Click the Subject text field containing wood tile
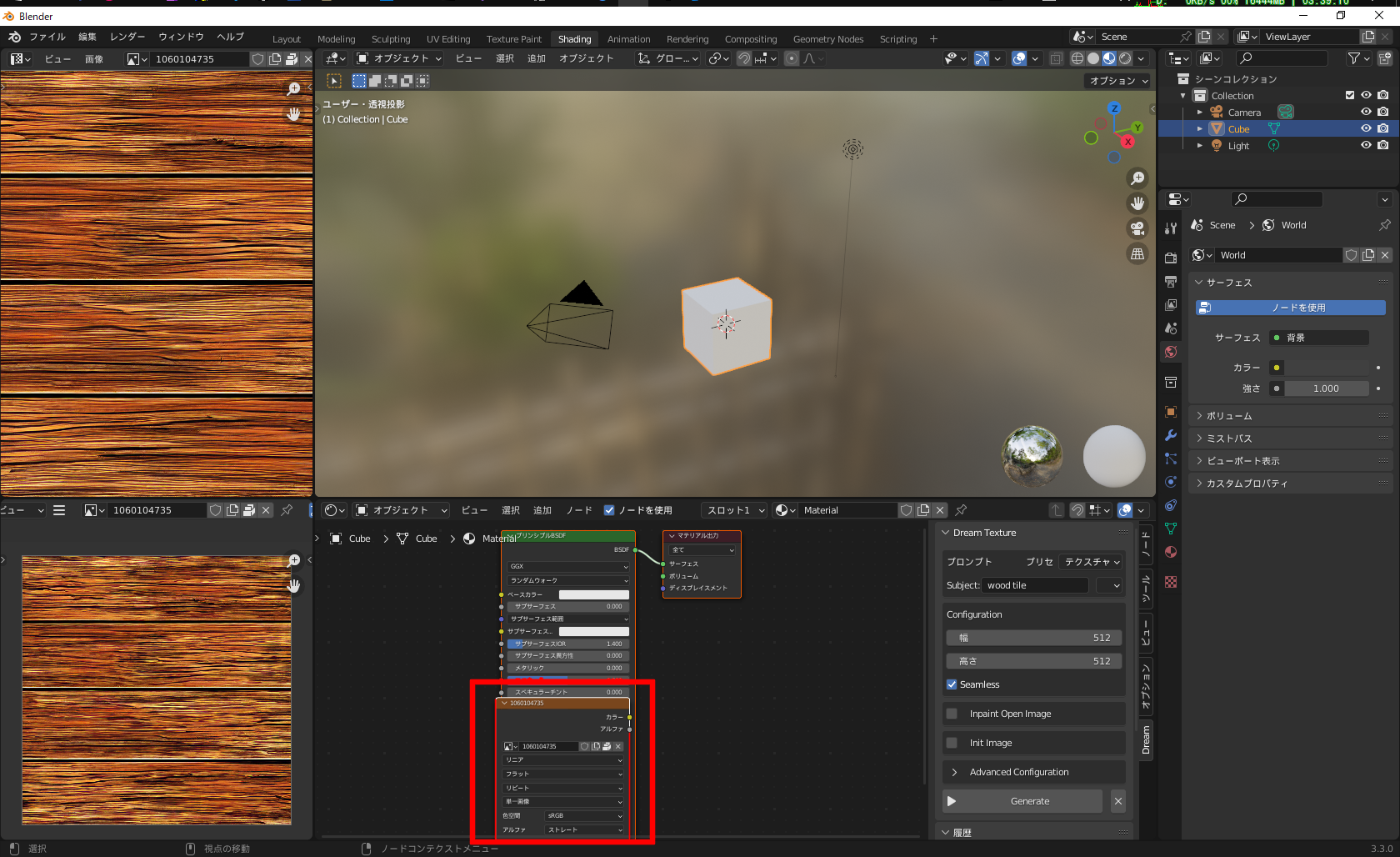 coord(1035,585)
